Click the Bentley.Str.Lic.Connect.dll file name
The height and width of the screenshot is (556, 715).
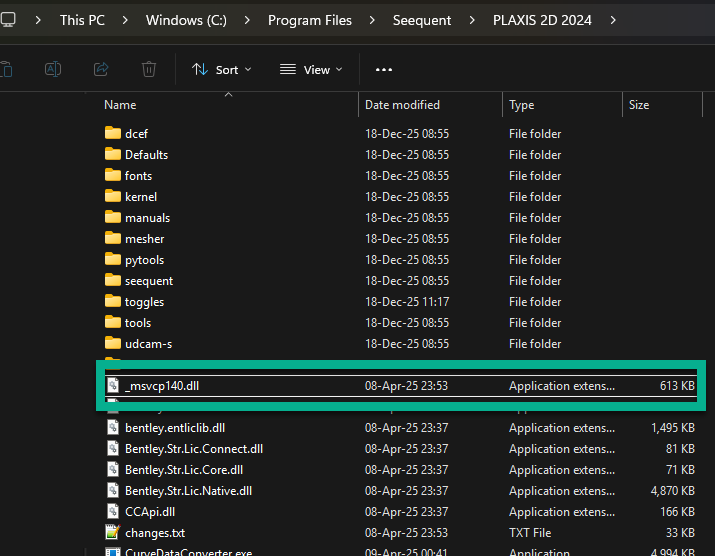point(194,449)
